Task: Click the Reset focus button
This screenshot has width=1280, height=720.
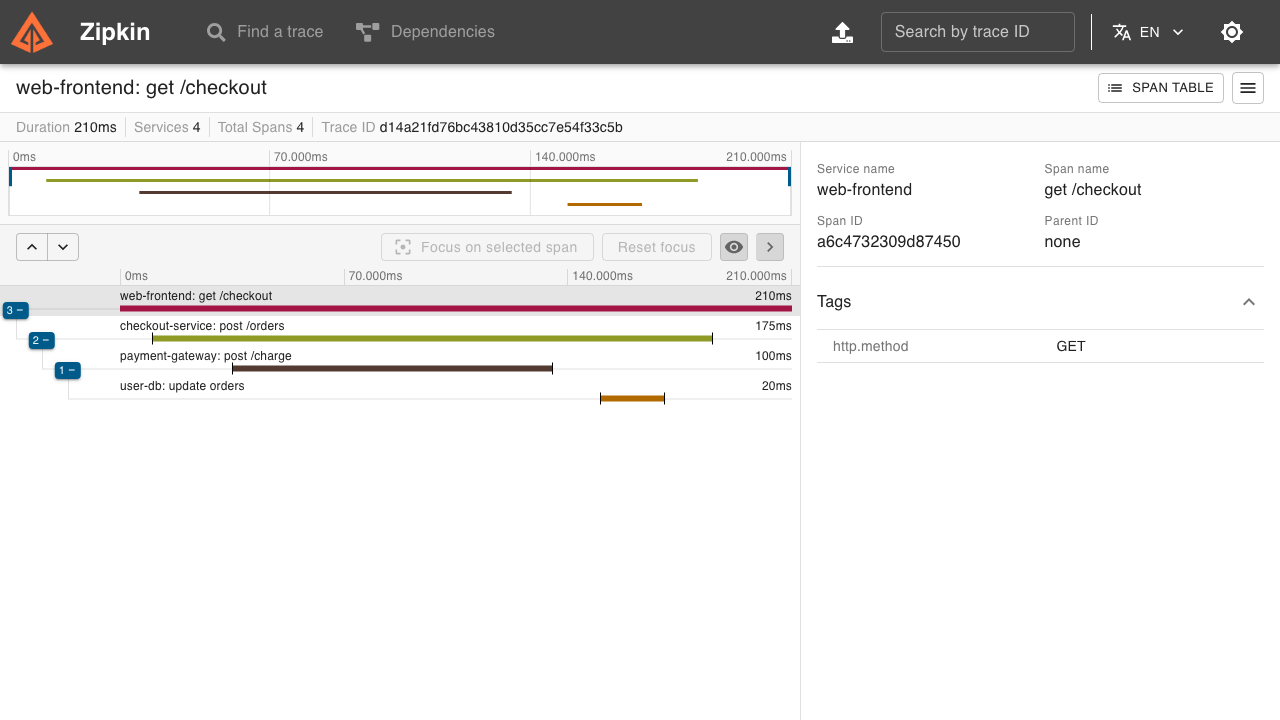Action: point(656,247)
